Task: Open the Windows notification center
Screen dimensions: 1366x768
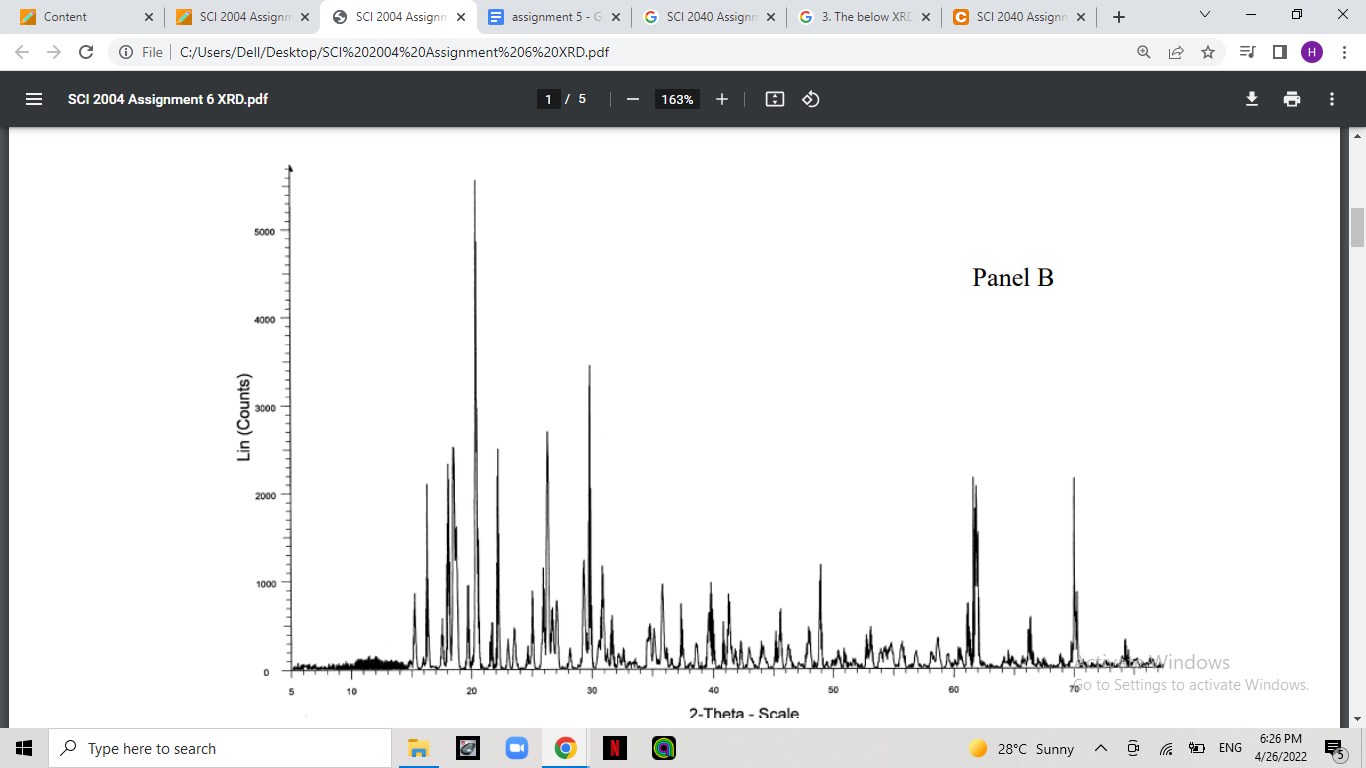Action: [x=1333, y=748]
